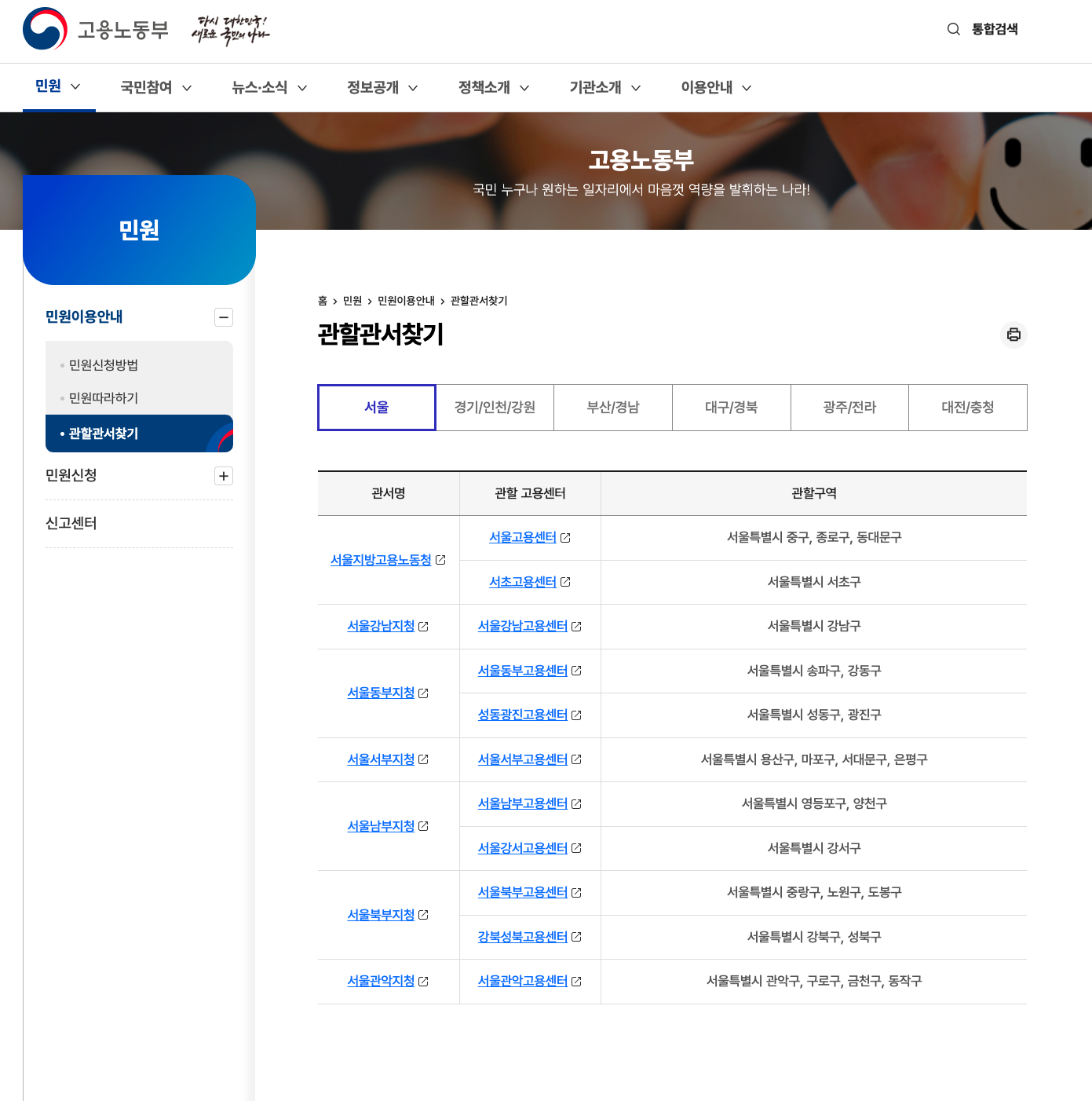Print the page using the printer icon
The height and width of the screenshot is (1101, 1092).
(1013, 335)
